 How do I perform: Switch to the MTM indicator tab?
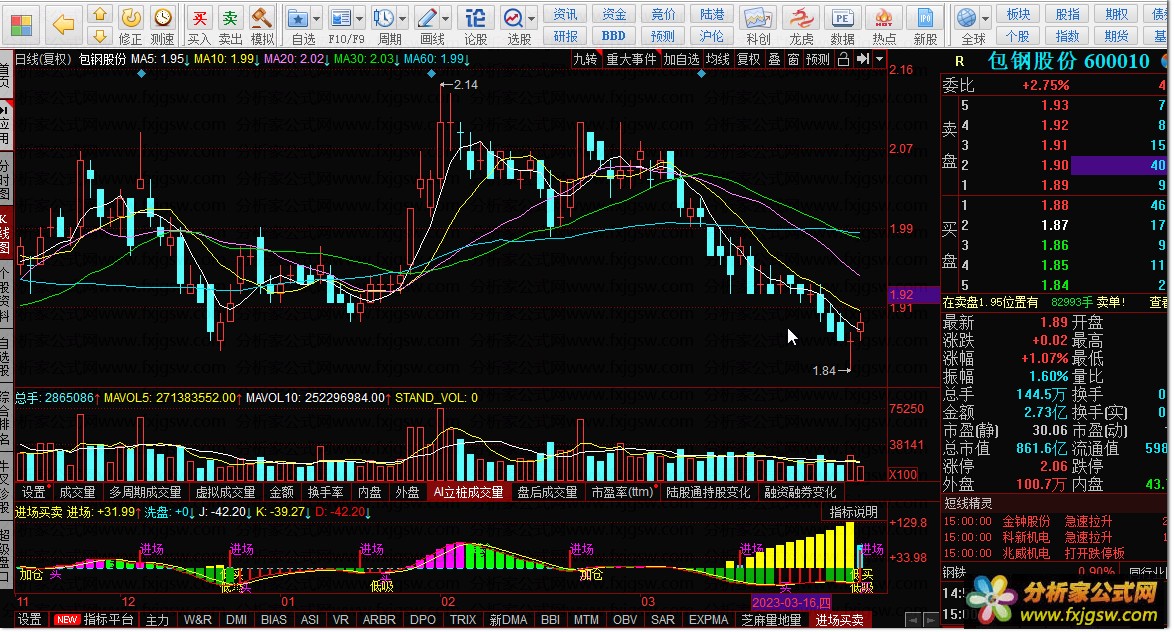click(586, 620)
